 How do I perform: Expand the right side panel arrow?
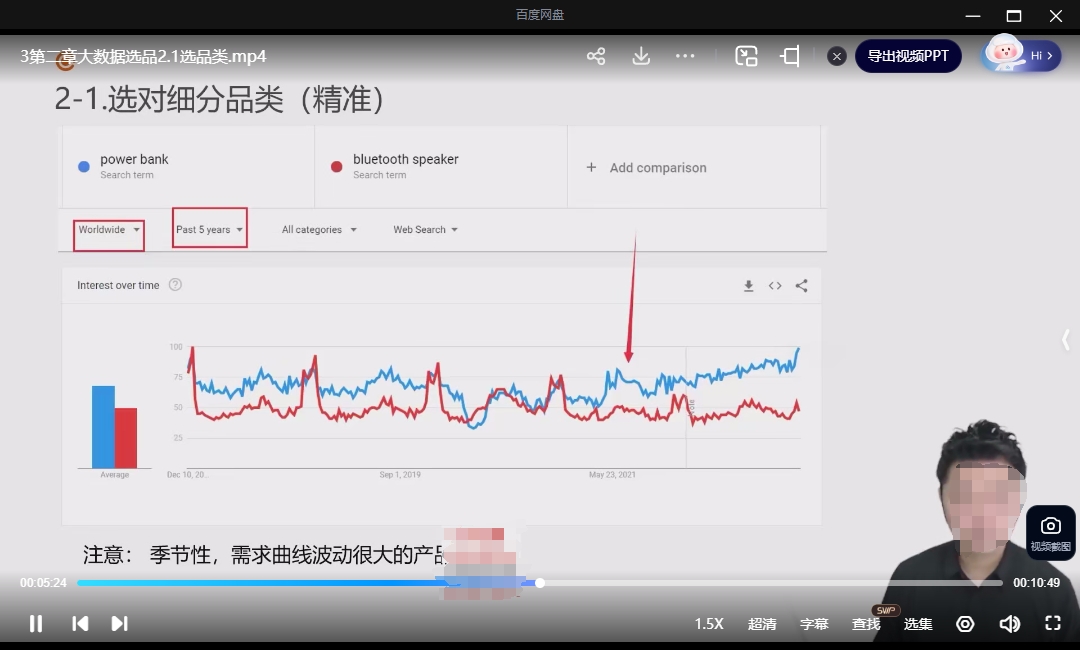[x=1065, y=340]
